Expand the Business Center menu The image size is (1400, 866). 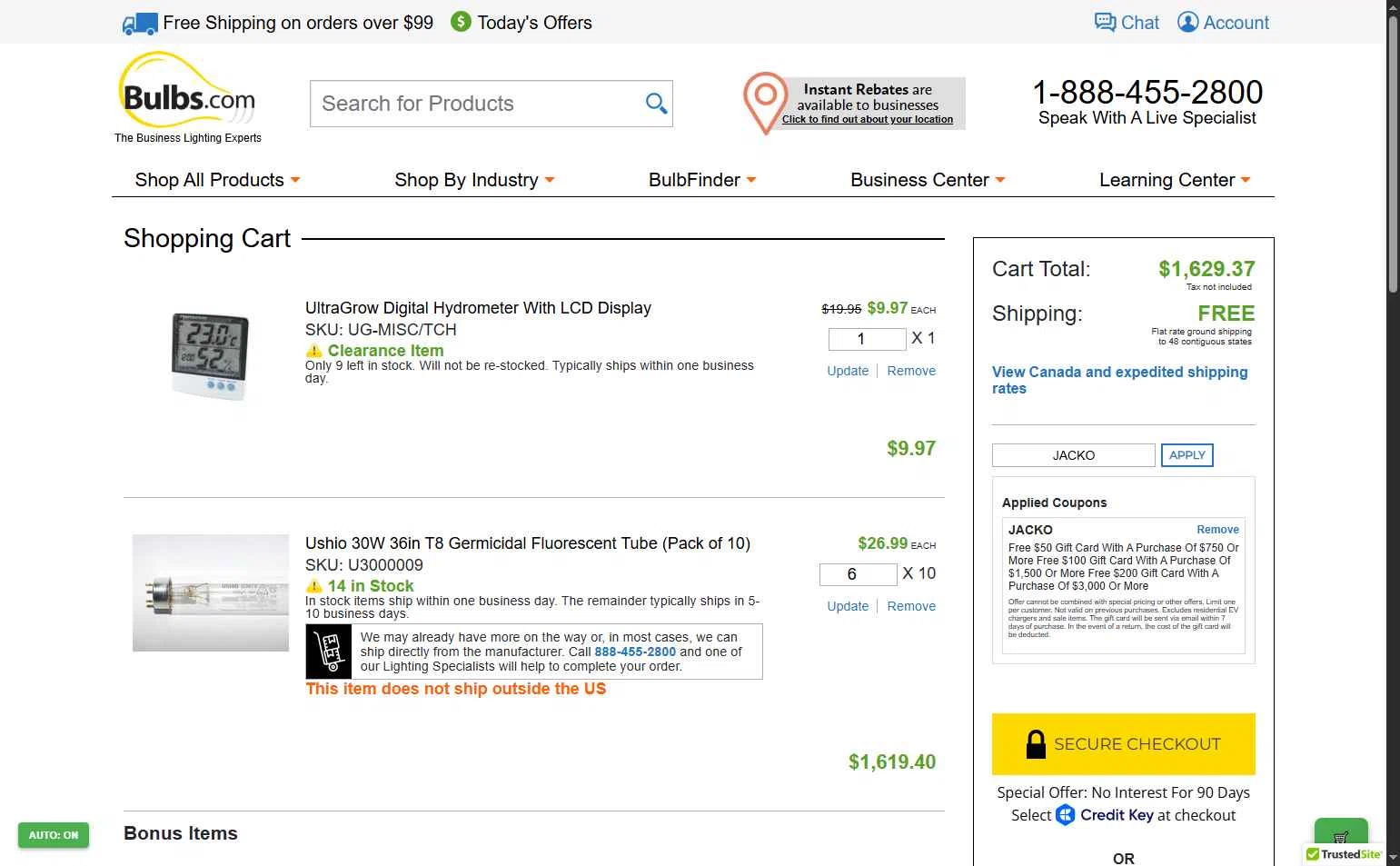pos(928,180)
